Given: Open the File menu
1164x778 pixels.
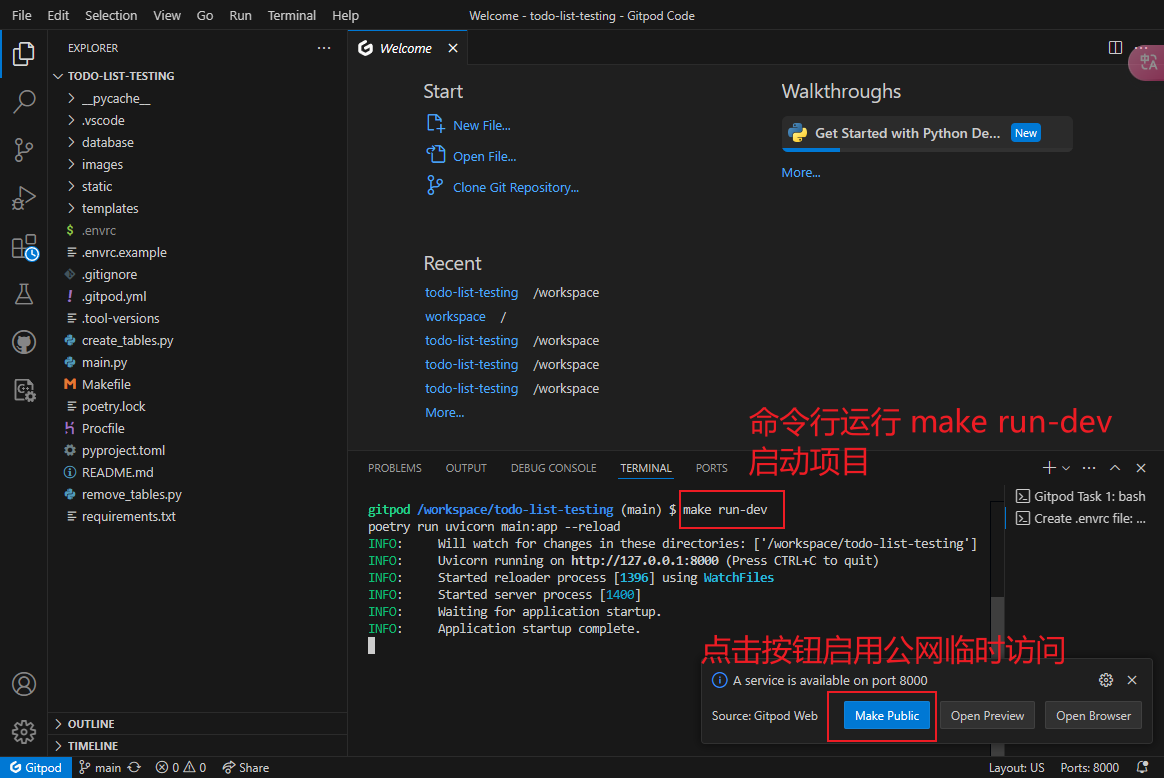Looking at the screenshot, I should coord(22,15).
